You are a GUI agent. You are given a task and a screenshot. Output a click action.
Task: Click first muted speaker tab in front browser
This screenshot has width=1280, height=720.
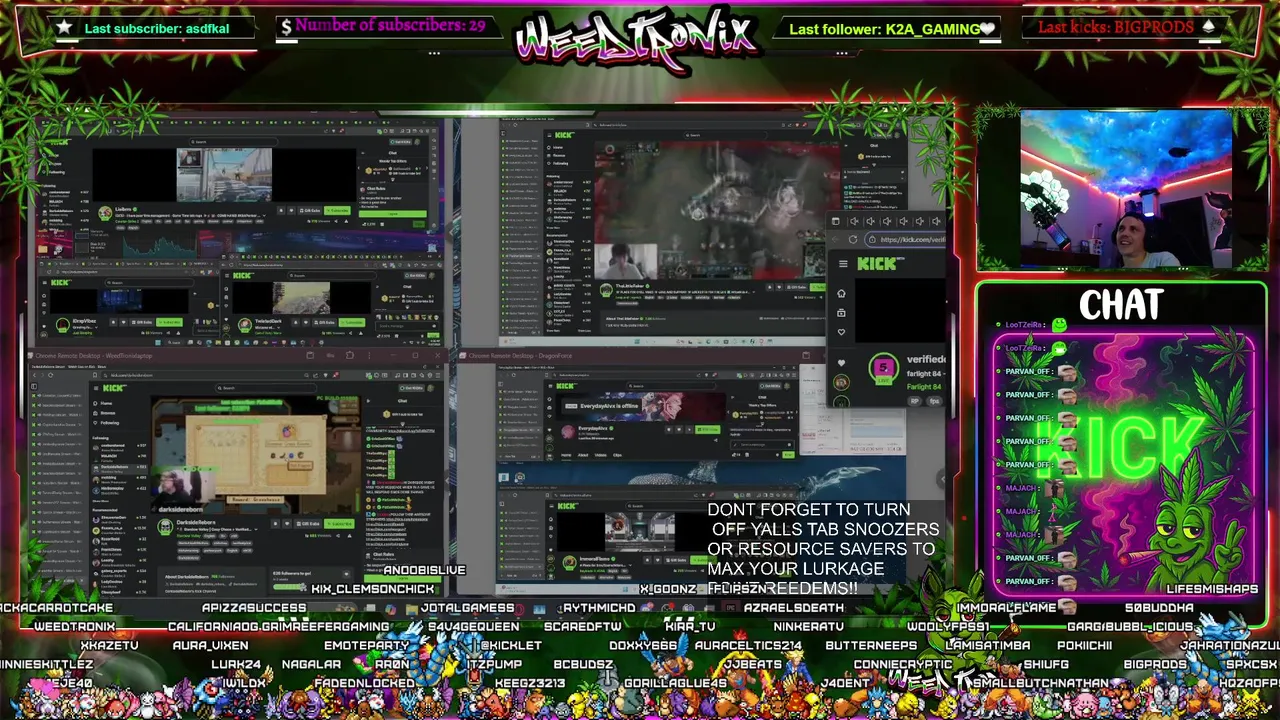pyautogui.click(x=854, y=221)
